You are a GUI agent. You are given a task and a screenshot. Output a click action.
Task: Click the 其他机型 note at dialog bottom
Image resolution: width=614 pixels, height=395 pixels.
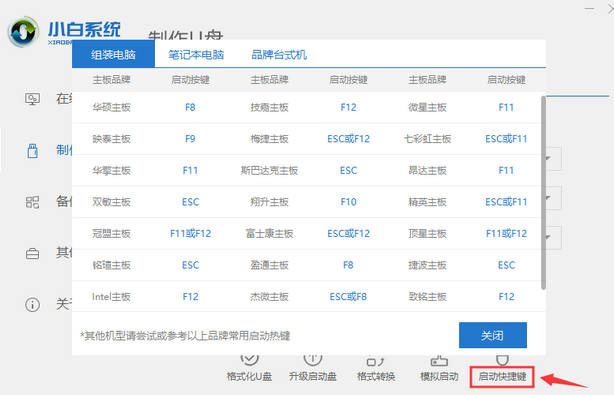pyautogui.click(x=185, y=335)
